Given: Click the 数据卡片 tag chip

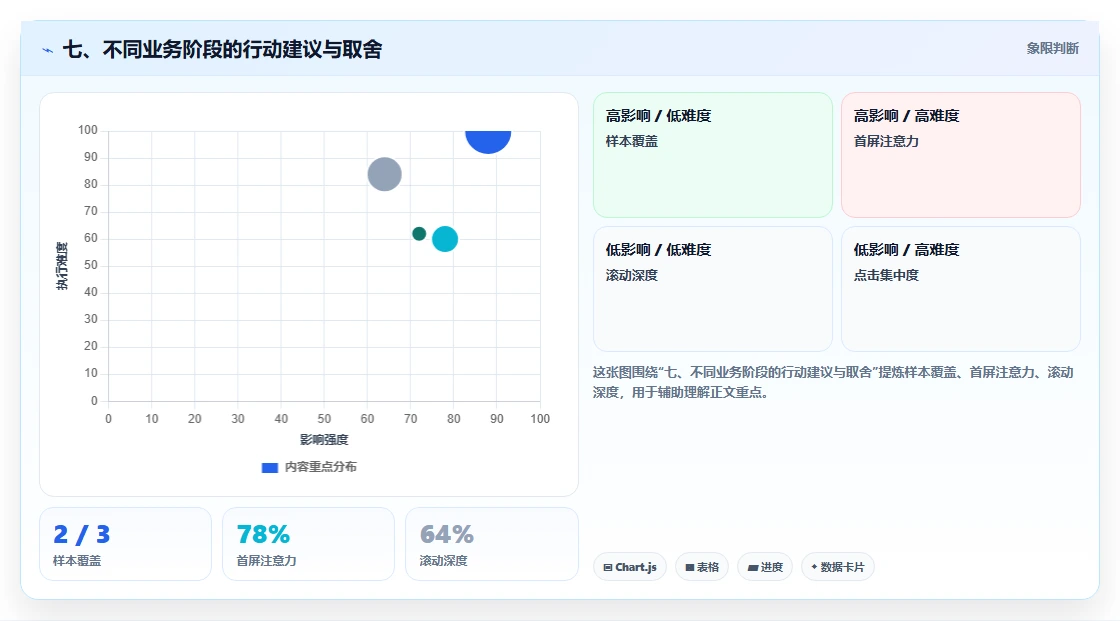Looking at the screenshot, I should (838, 567).
